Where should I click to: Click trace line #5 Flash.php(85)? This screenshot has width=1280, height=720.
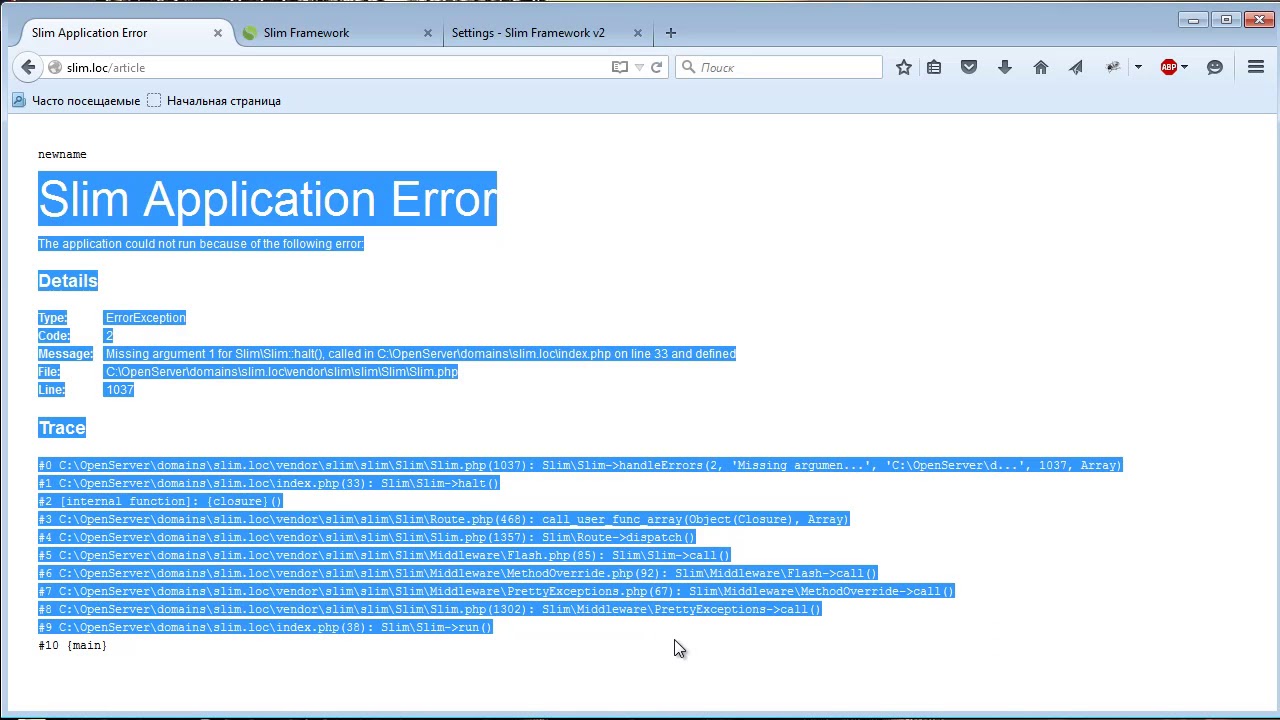[384, 555]
